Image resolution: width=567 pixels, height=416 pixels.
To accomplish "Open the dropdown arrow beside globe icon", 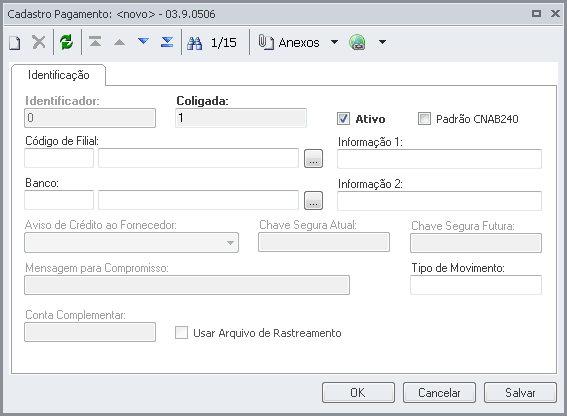I will [382, 42].
